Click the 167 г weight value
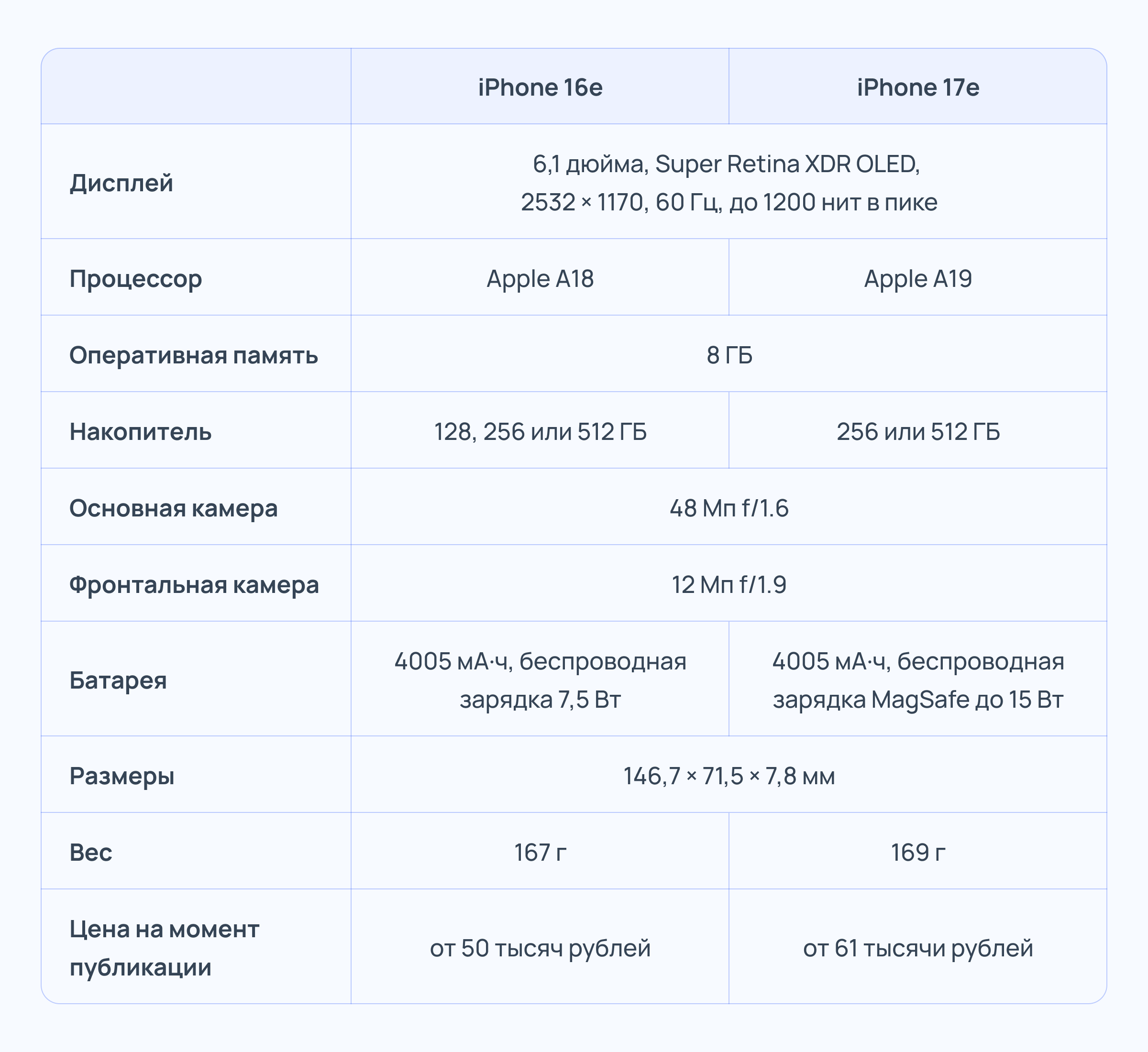 [x=540, y=852]
